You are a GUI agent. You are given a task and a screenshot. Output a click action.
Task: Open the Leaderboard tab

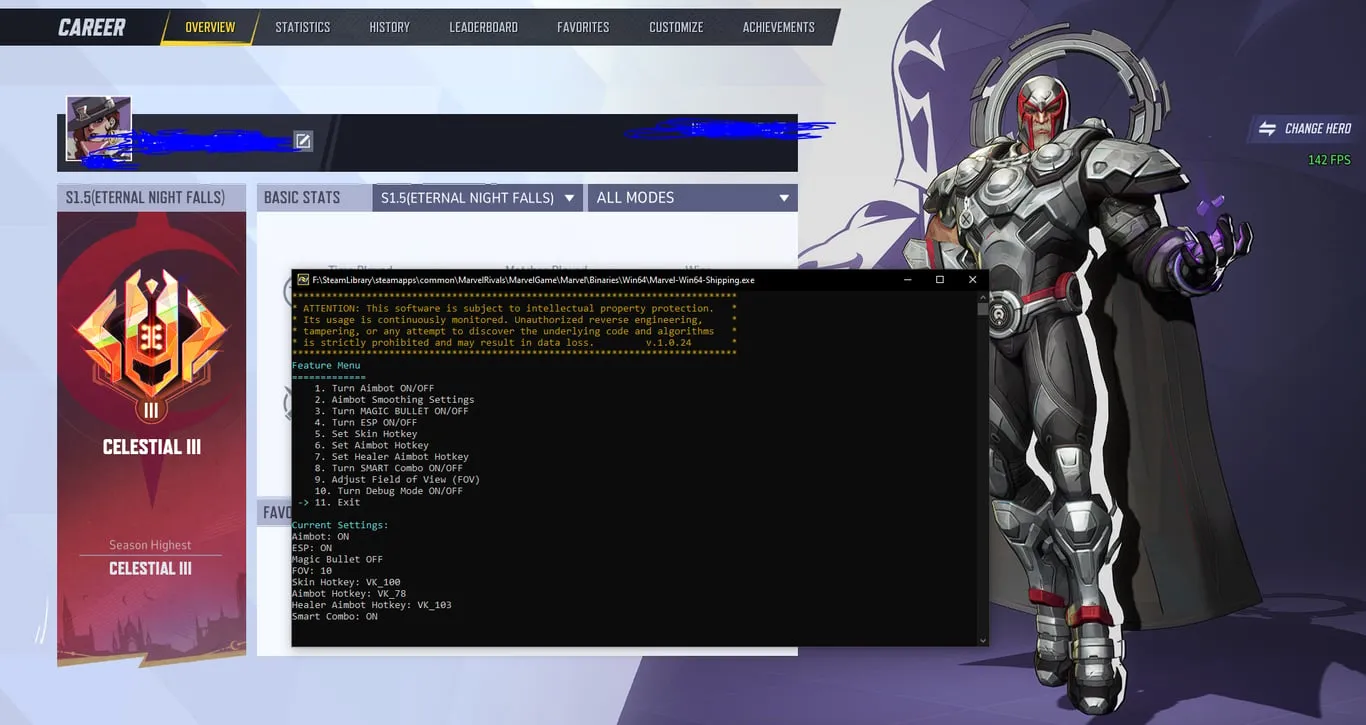pyautogui.click(x=484, y=27)
